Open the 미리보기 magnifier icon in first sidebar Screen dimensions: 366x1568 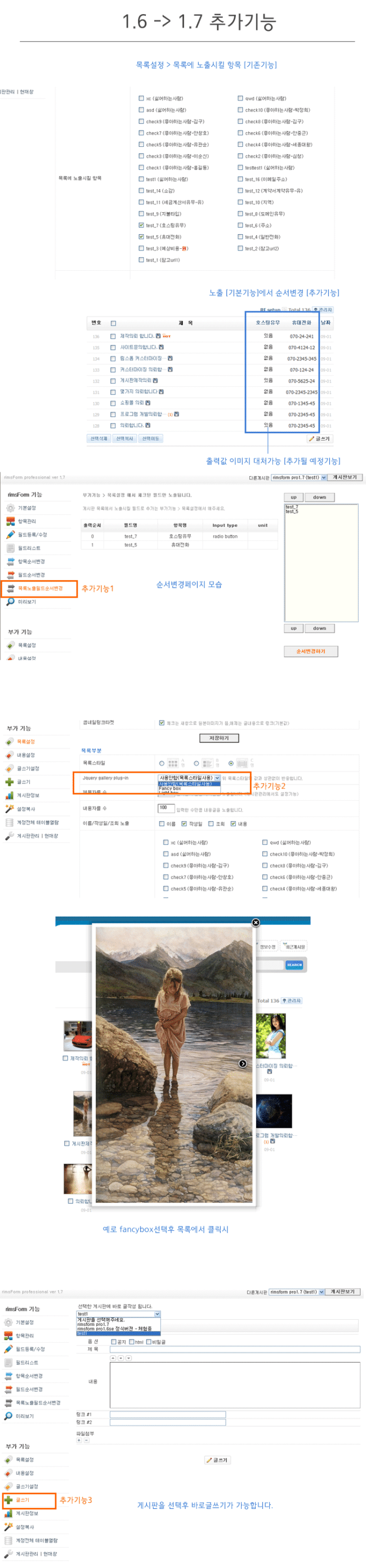[10, 602]
